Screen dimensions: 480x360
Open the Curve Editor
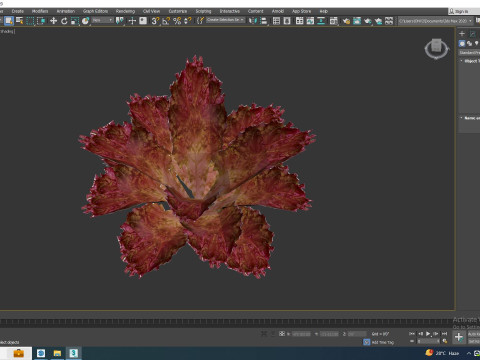pos(310,21)
